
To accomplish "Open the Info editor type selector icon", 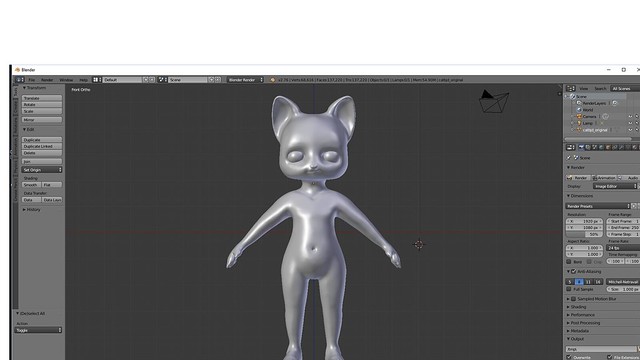I will [20, 80].
